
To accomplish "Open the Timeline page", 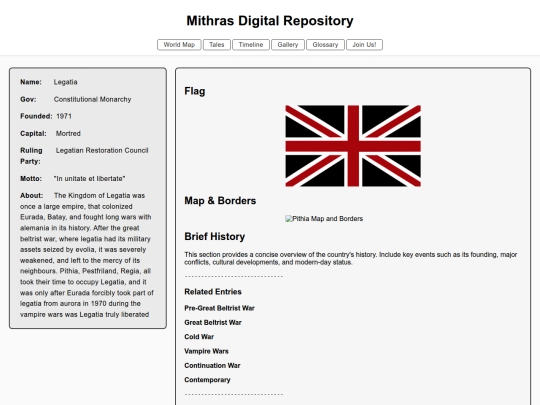I will [251, 45].
